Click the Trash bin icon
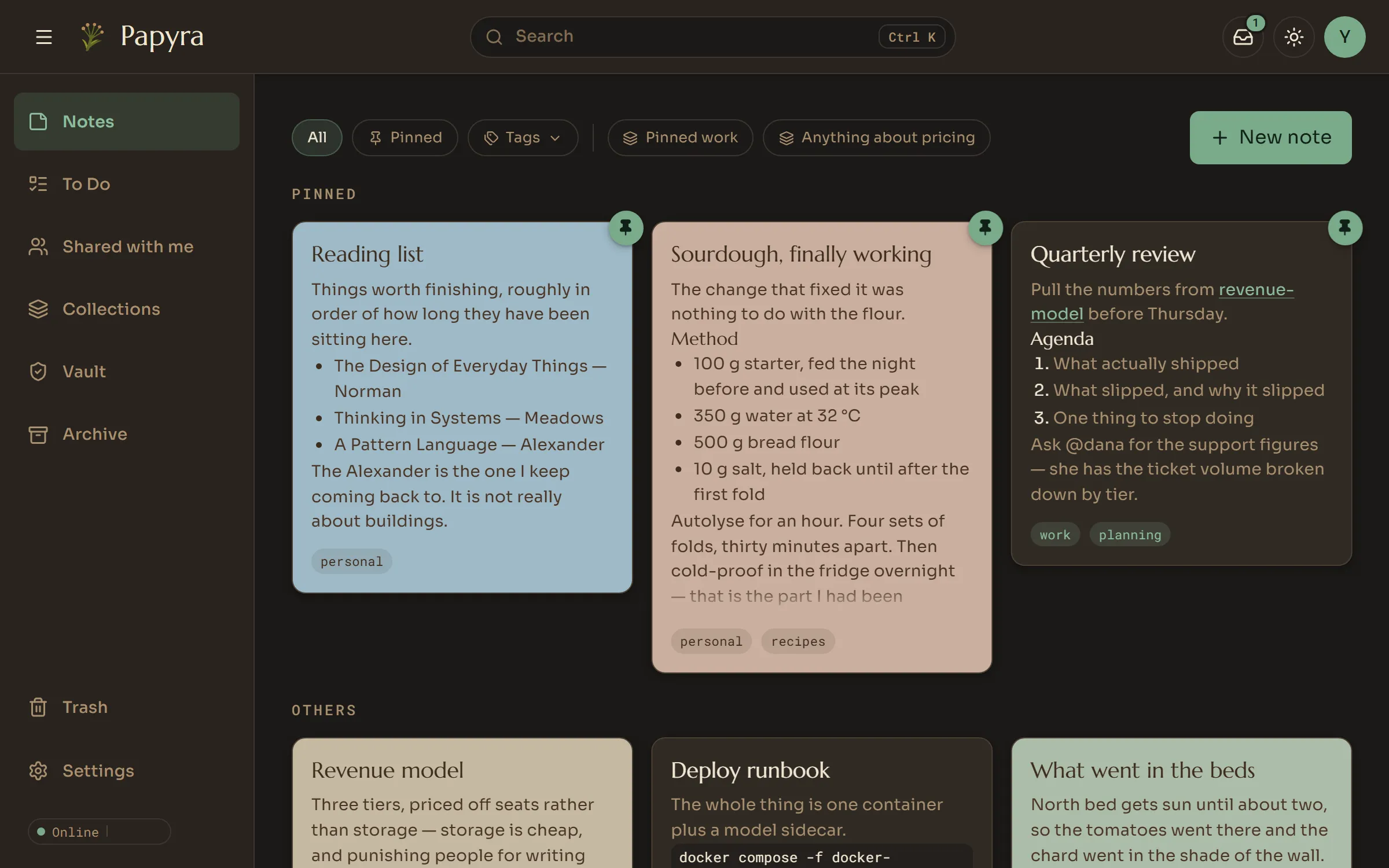 [x=38, y=707]
